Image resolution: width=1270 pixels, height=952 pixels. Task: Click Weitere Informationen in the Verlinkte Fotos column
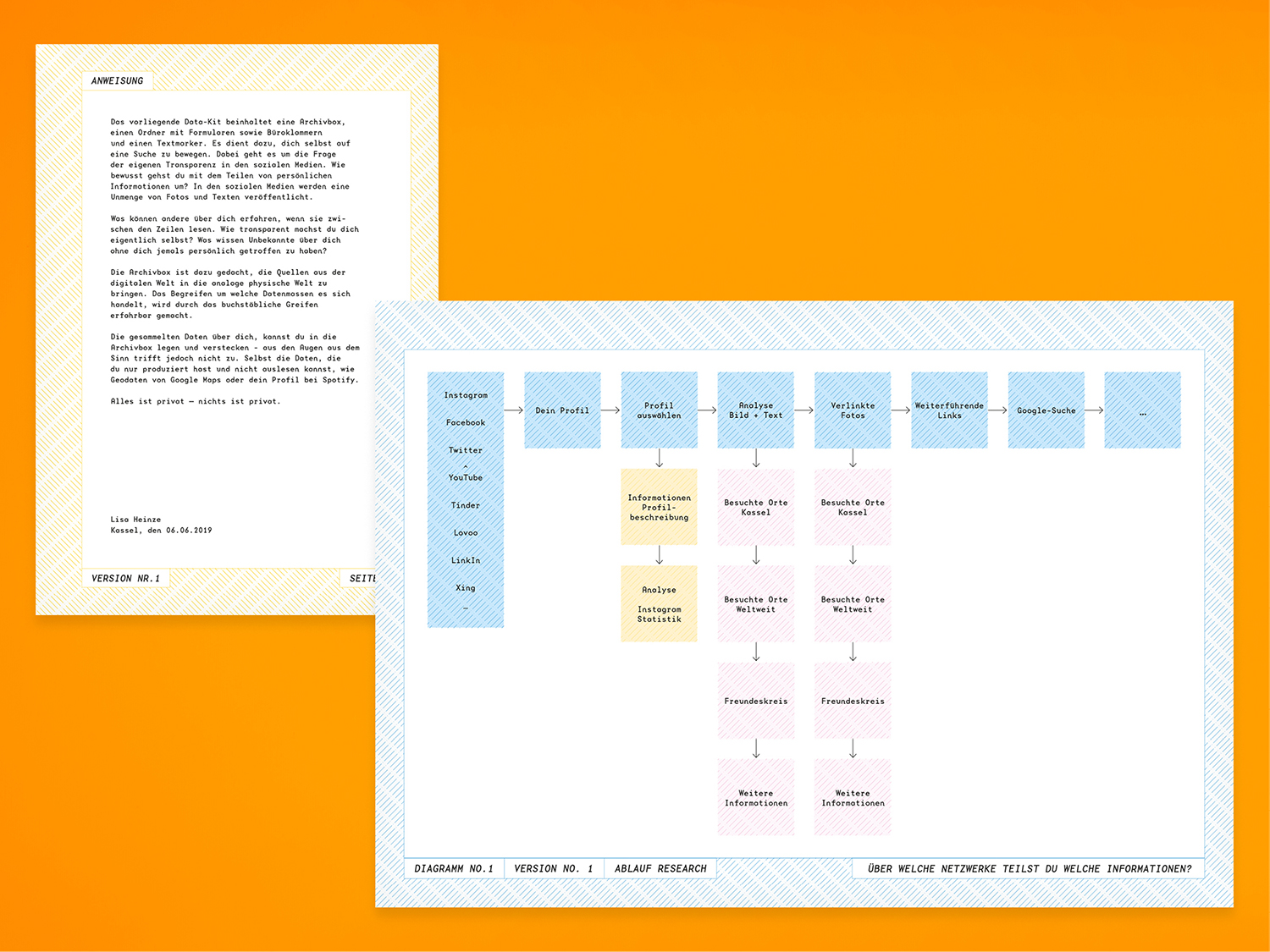pos(853,798)
